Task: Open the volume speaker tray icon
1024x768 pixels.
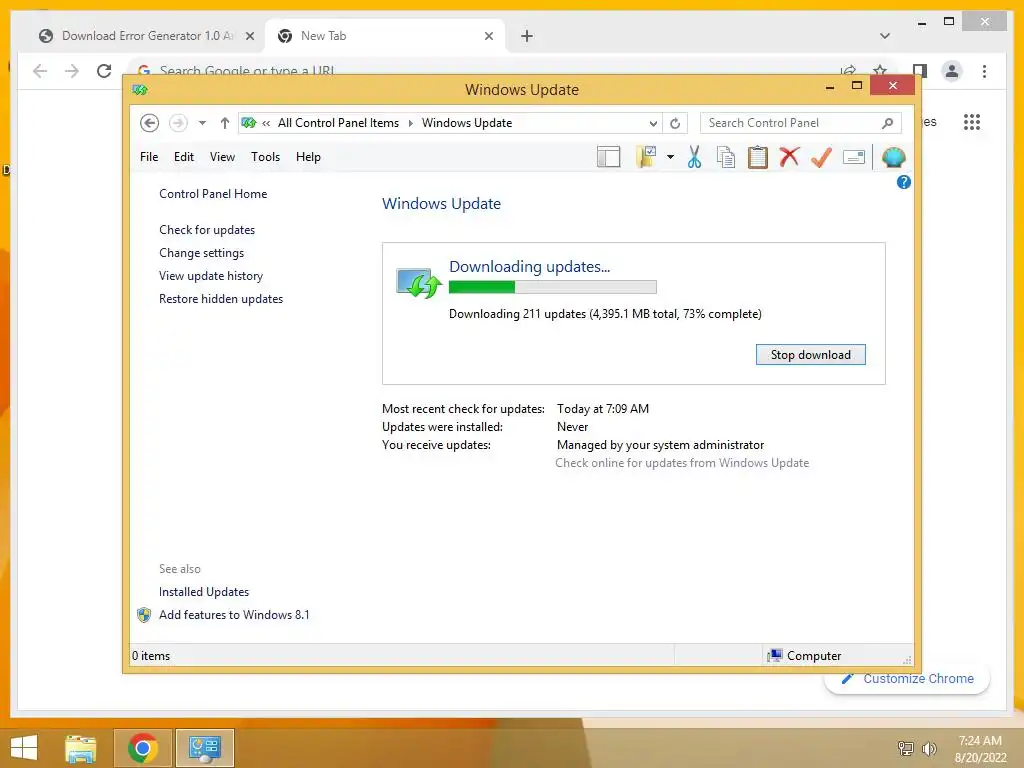Action: 929,748
